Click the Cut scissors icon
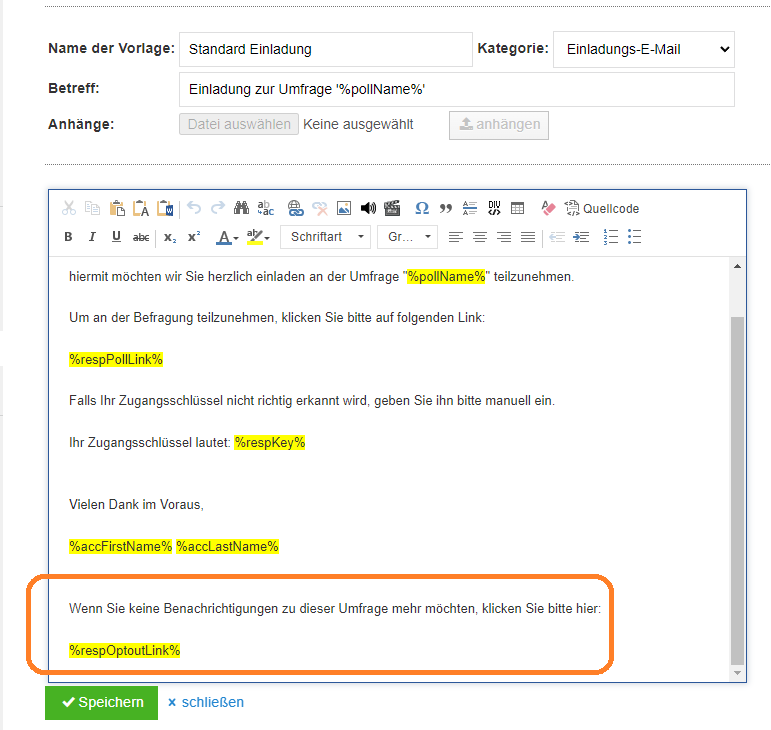This screenshot has height=730, width=771. [x=69, y=208]
